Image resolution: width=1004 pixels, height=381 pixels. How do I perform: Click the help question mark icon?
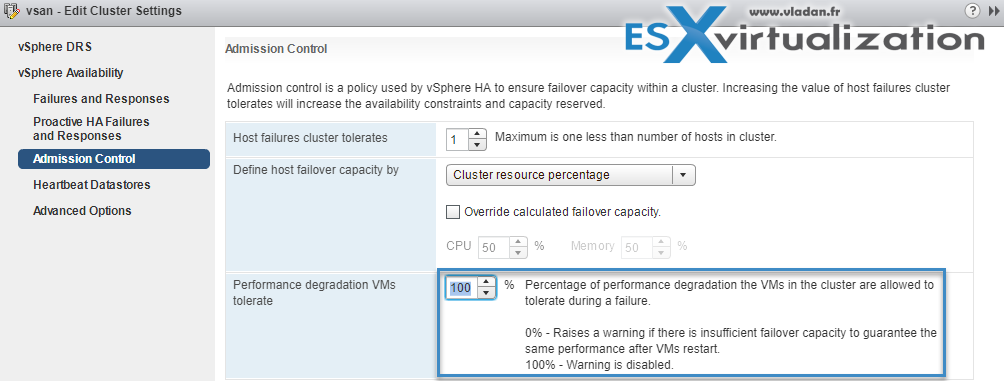coord(971,11)
